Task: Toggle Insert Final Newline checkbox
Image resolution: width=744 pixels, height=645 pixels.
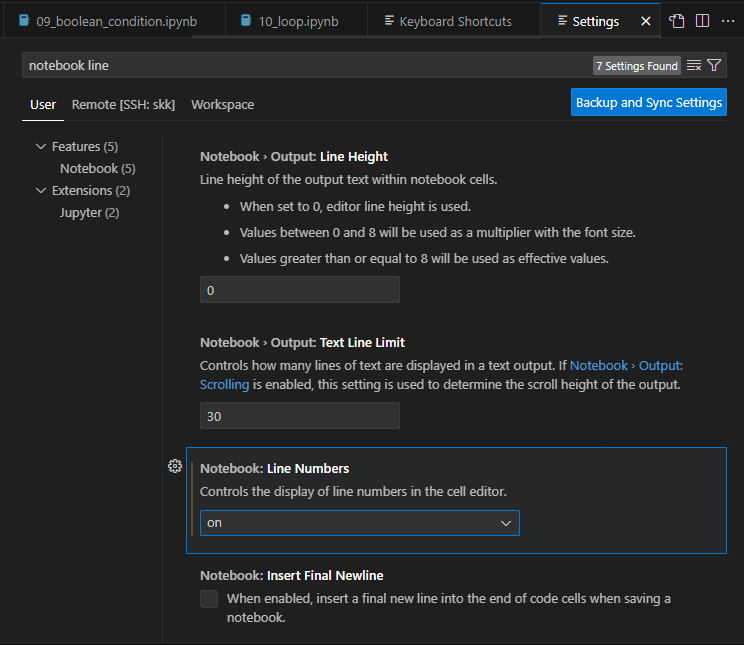Action: pyautogui.click(x=209, y=599)
